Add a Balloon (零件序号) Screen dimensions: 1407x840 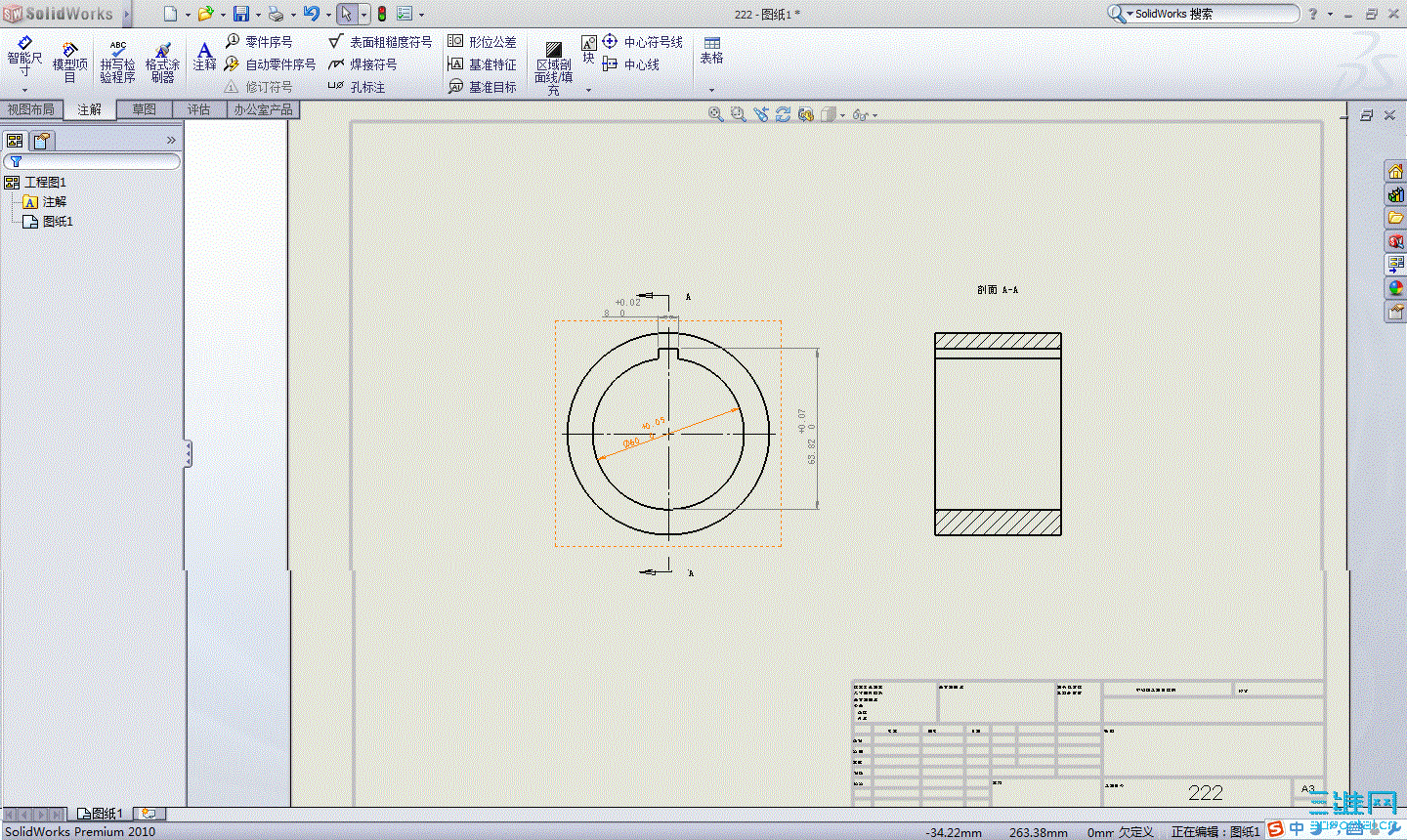[259, 42]
